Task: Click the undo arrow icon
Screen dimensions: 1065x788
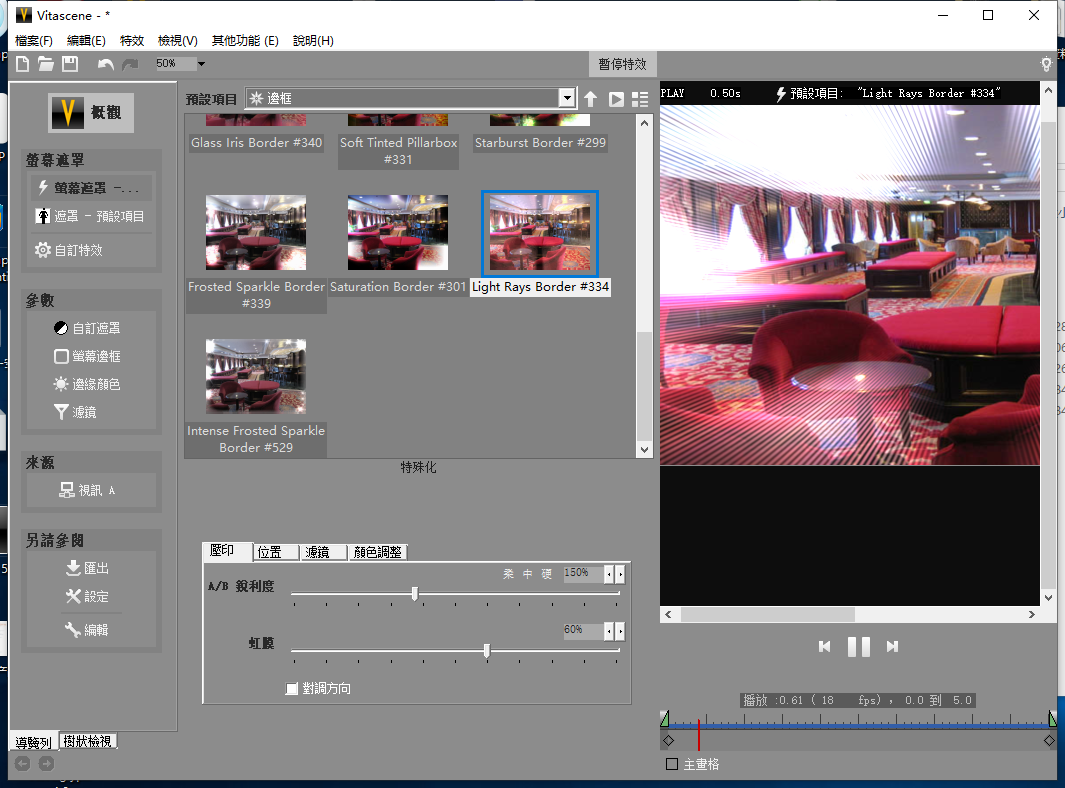Action: click(106, 63)
